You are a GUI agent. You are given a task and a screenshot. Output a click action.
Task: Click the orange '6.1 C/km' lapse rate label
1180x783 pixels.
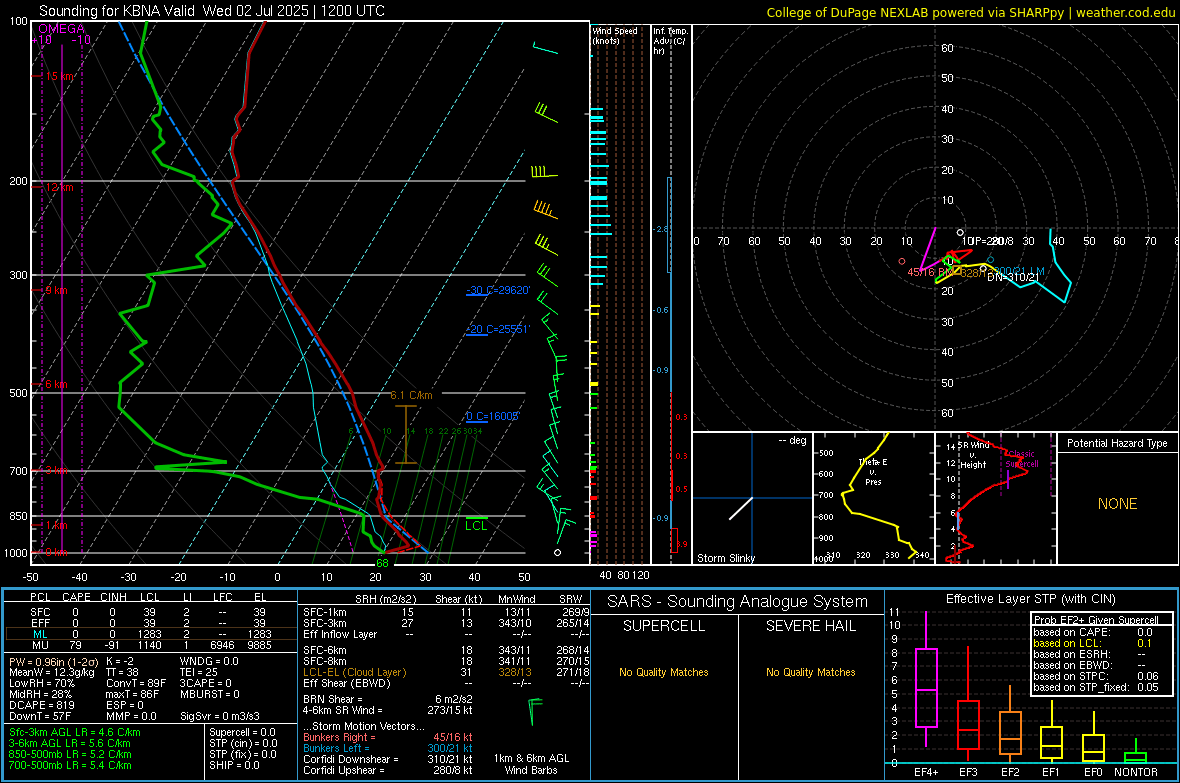tap(411, 395)
